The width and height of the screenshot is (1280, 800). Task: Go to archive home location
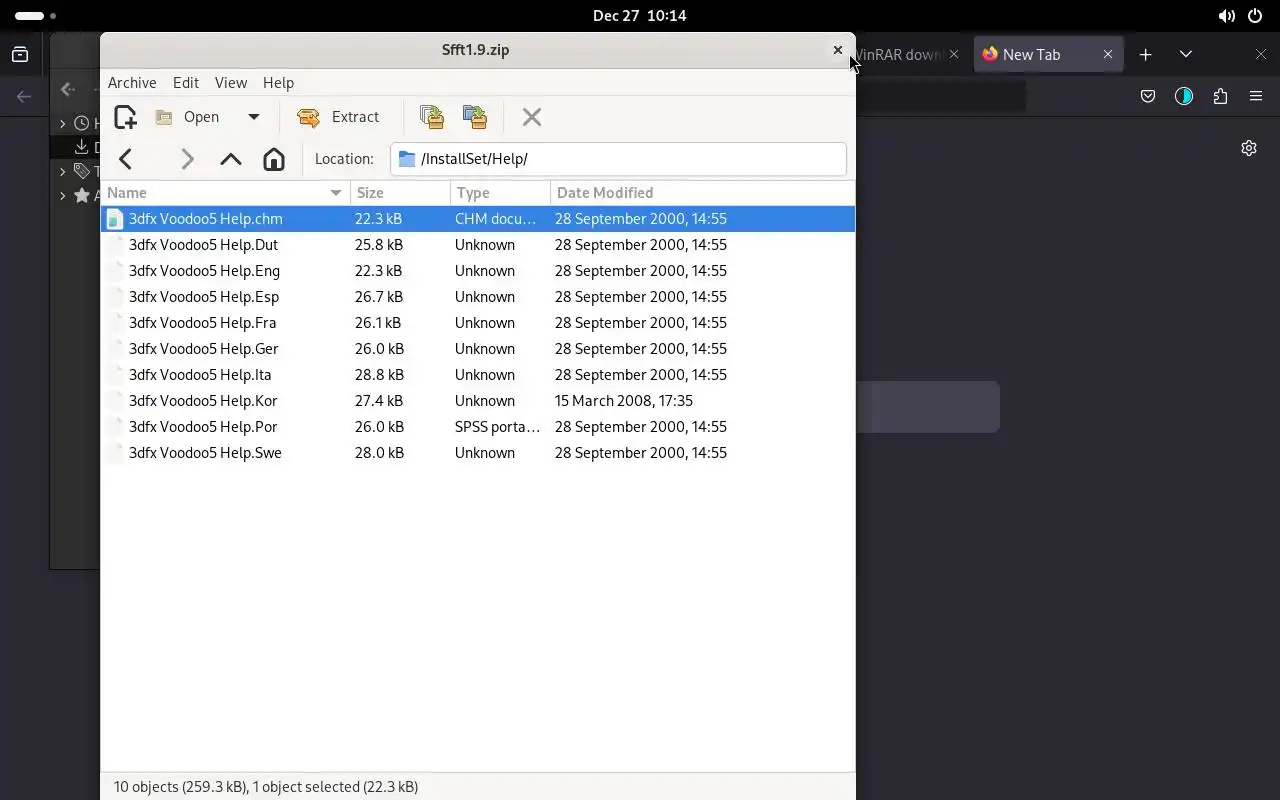(x=274, y=159)
